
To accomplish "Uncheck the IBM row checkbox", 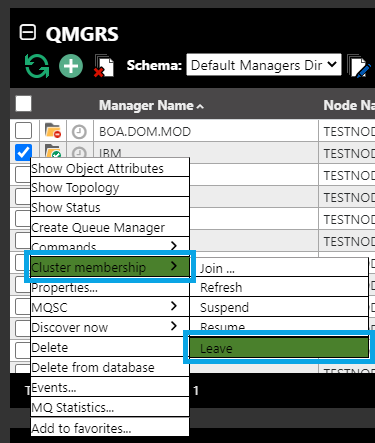I will 23,152.
